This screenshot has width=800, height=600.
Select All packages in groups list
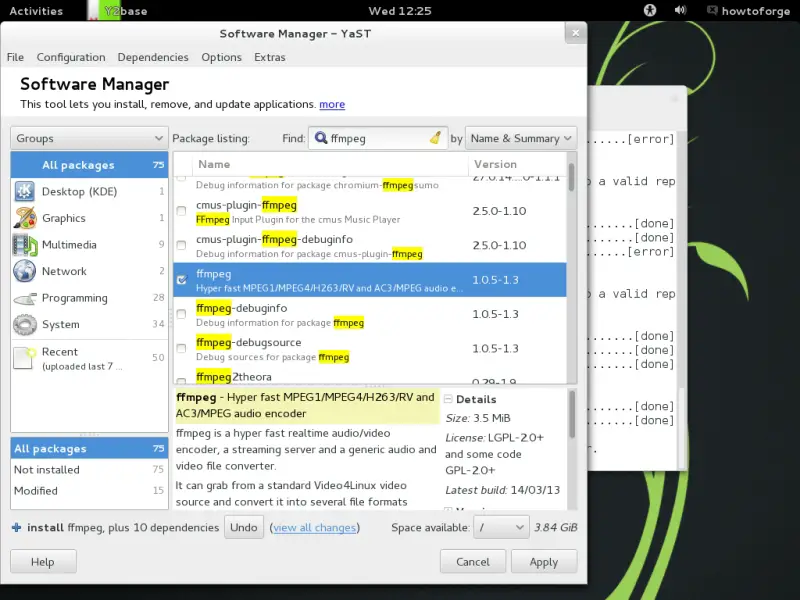click(x=89, y=165)
